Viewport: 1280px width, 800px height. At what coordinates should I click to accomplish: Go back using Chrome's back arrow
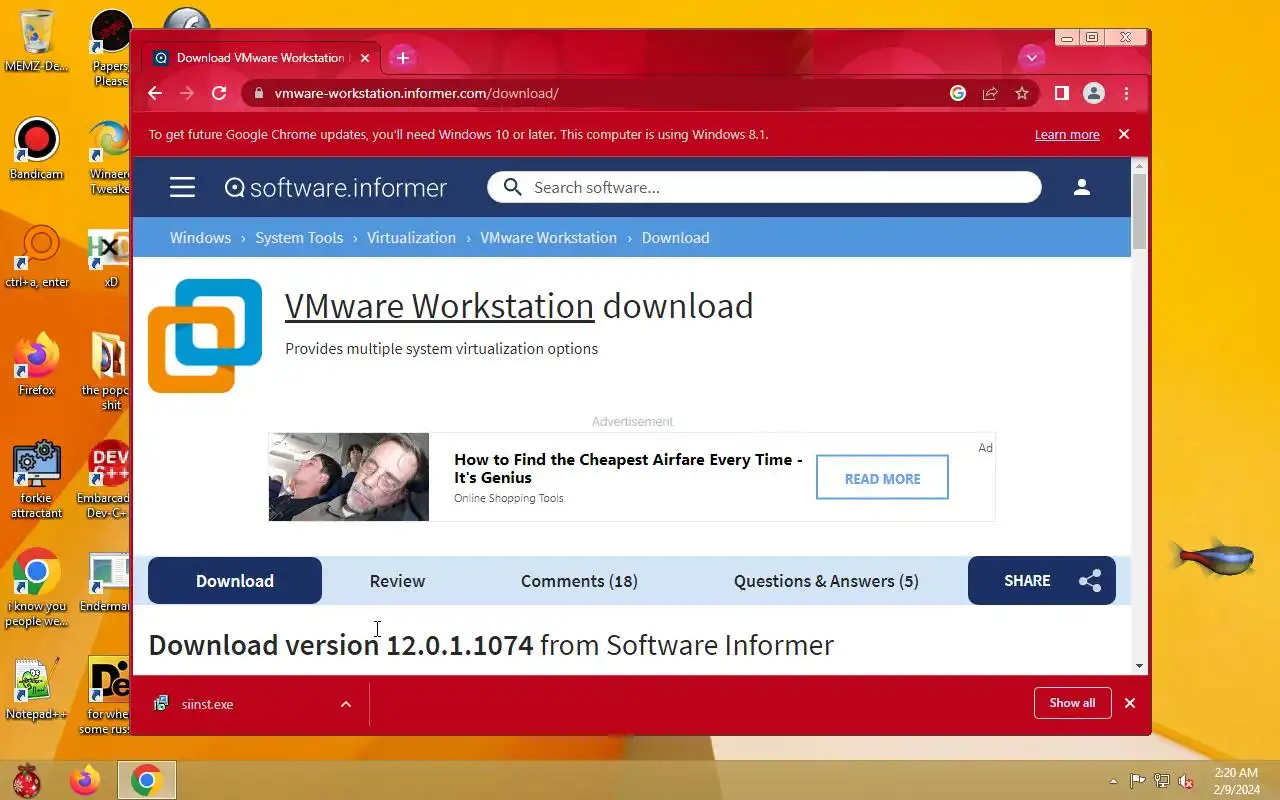tap(155, 93)
